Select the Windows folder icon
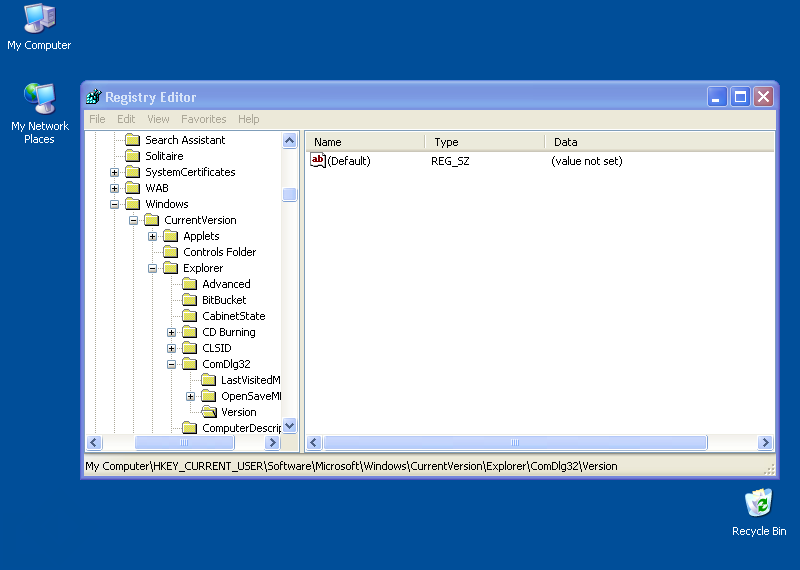Screen dimensions: 800x570 133,204
